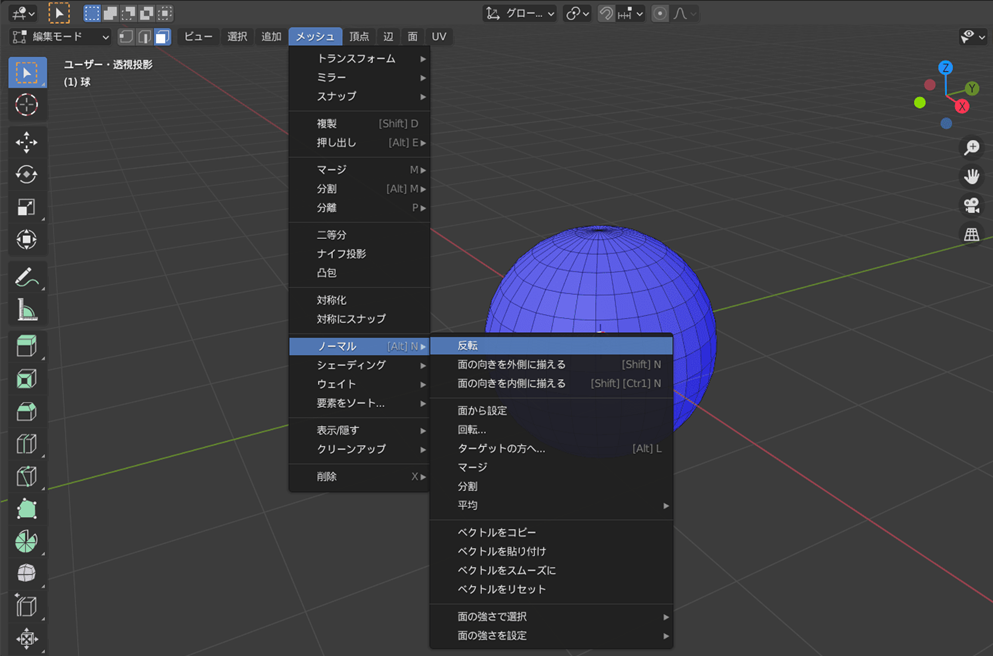Open the editor type dropdown
Image resolution: width=993 pixels, height=656 pixels.
tap(22, 13)
